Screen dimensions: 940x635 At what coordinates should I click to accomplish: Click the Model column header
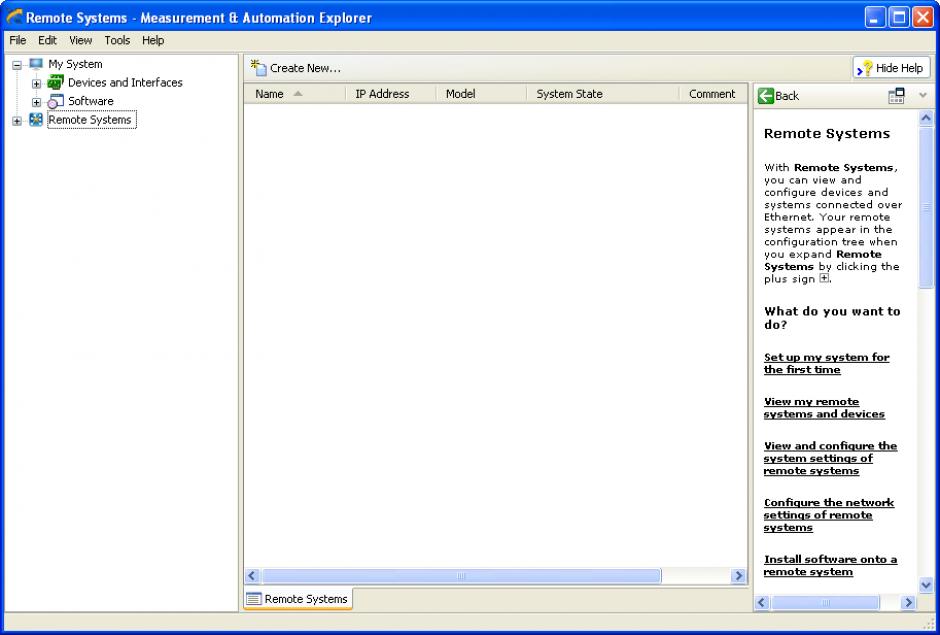tap(481, 94)
